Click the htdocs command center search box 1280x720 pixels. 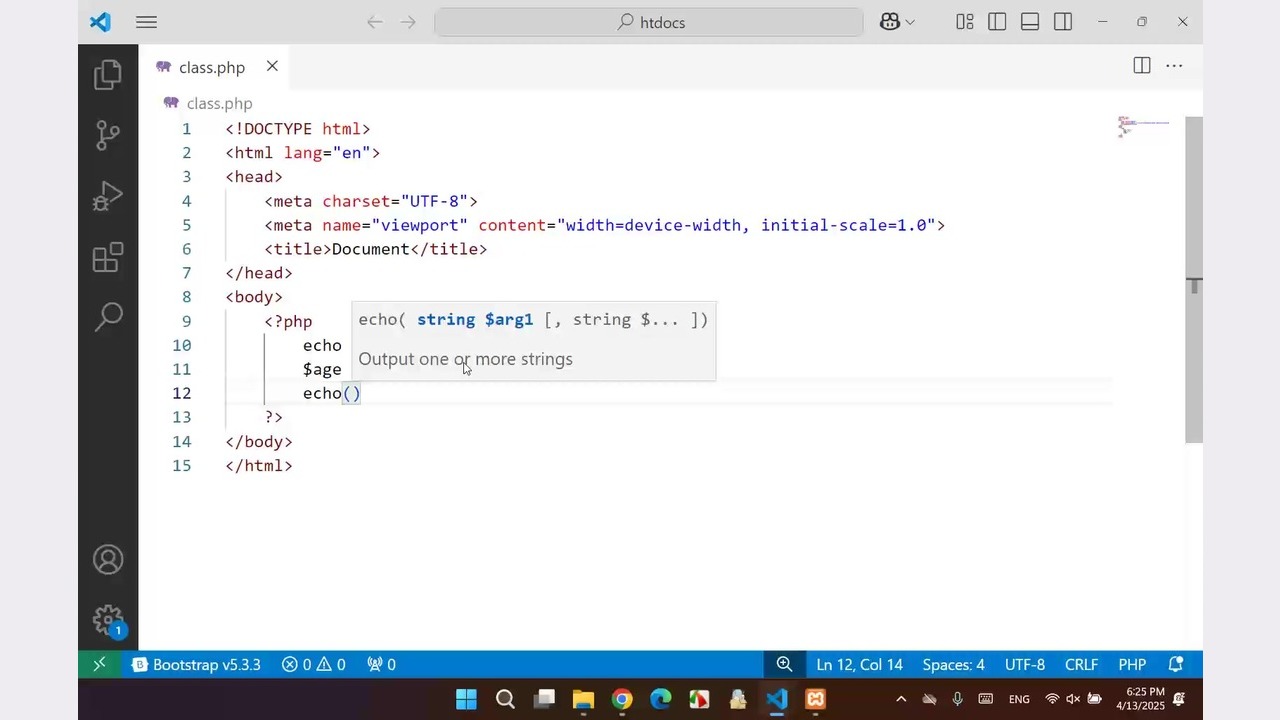pyautogui.click(x=649, y=22)
